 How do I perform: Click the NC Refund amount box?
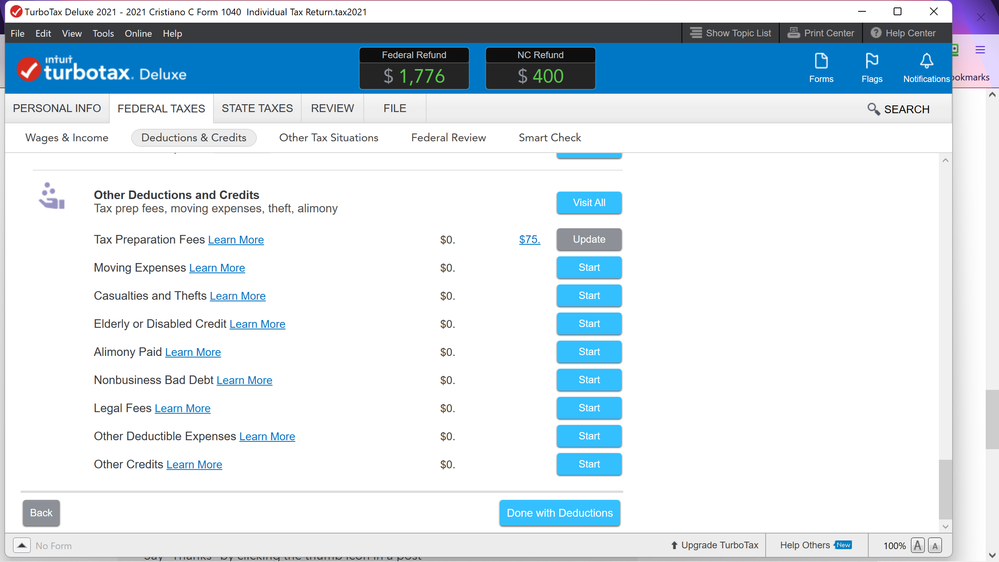click(540, 69)
